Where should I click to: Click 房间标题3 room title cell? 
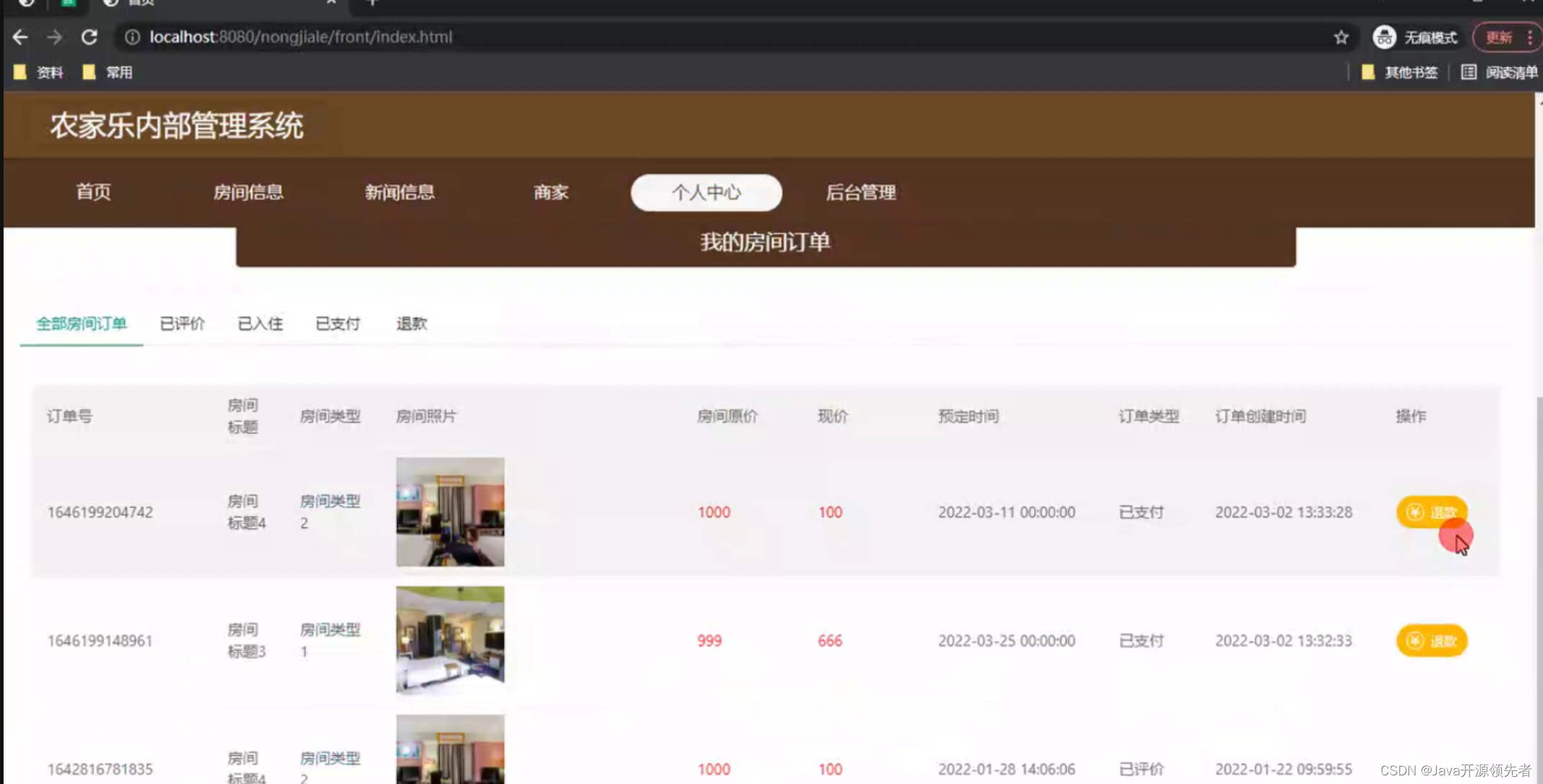tap(246, 640)
